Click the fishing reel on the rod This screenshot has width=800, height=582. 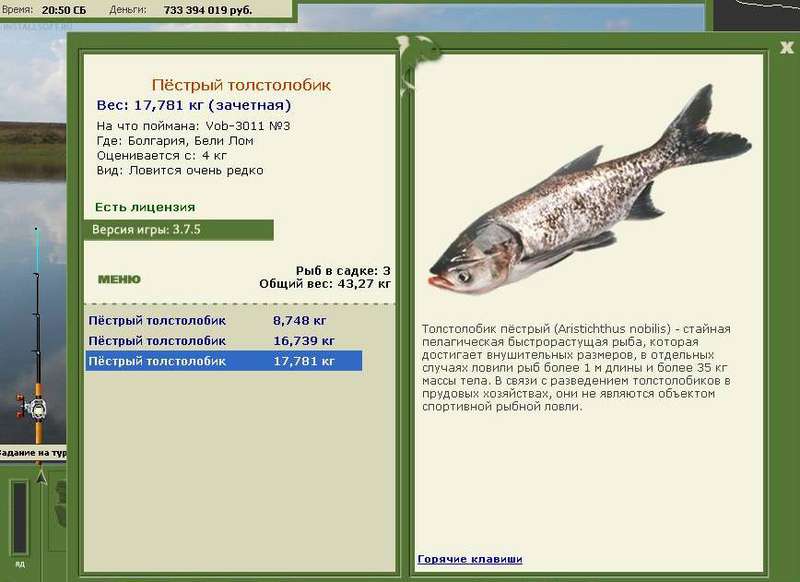click(33, 408)
